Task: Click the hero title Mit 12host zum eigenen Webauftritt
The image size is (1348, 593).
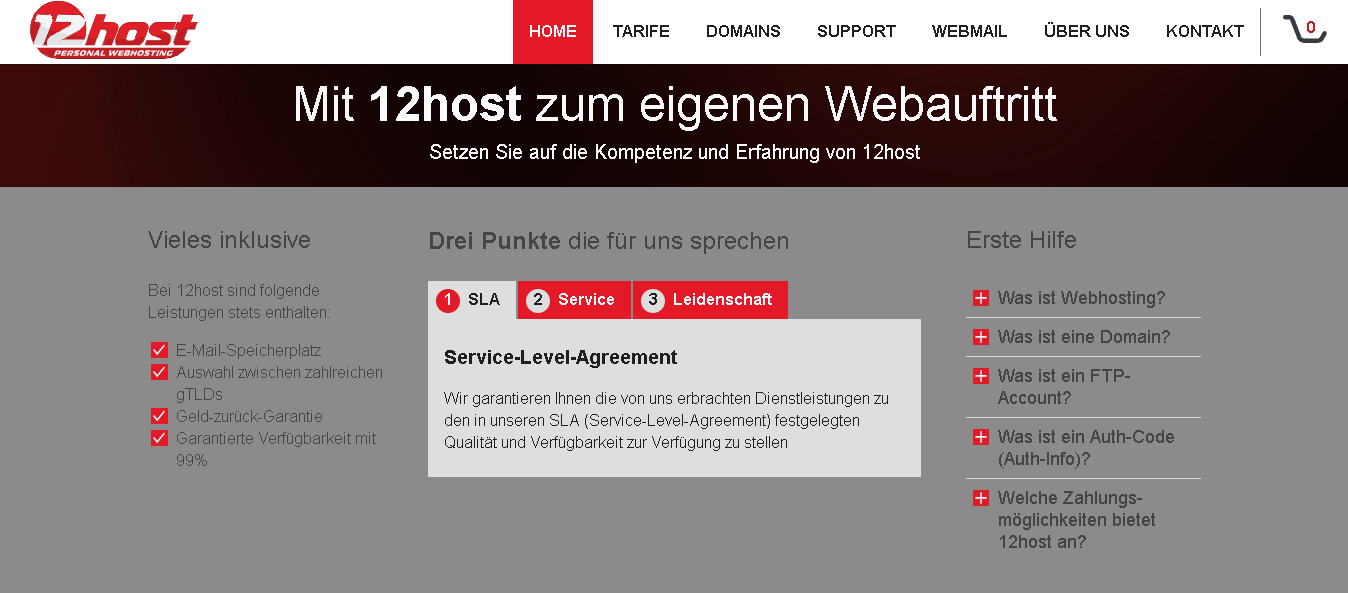Action: [675, 104]
